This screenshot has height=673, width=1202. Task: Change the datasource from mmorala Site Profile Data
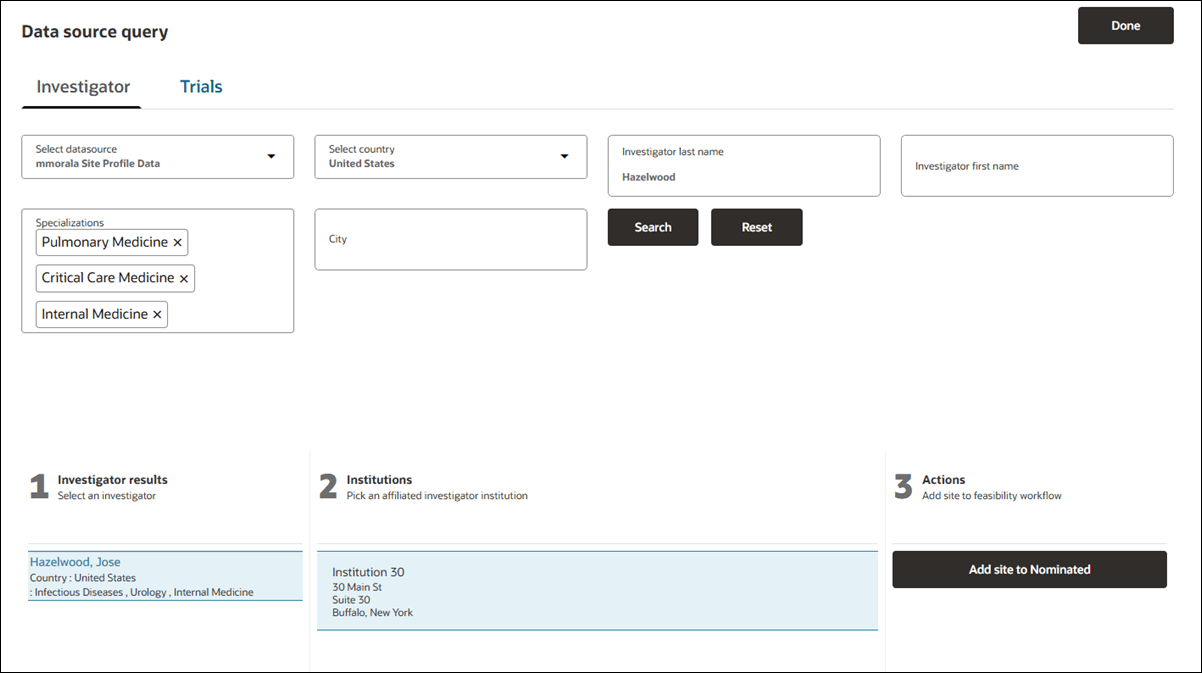point(140,162)
